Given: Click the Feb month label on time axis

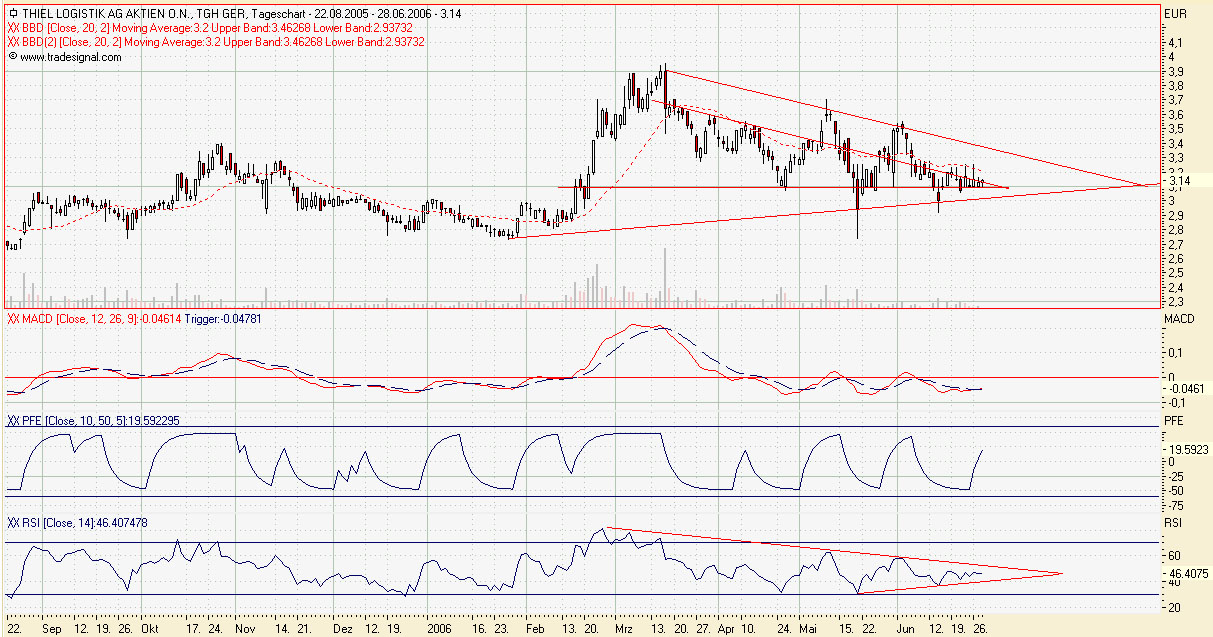Looking at the screenshot, I should 533,631.
